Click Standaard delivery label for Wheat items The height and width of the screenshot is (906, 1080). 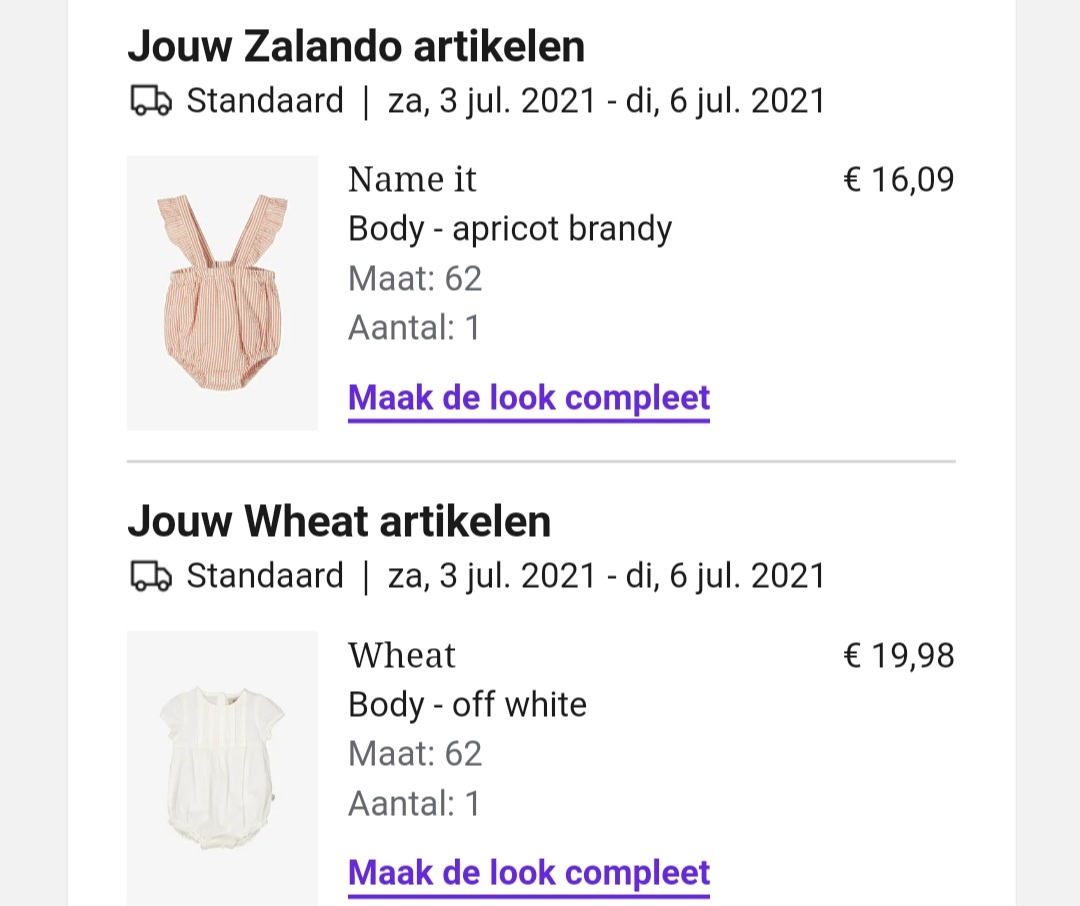[264, 576]
